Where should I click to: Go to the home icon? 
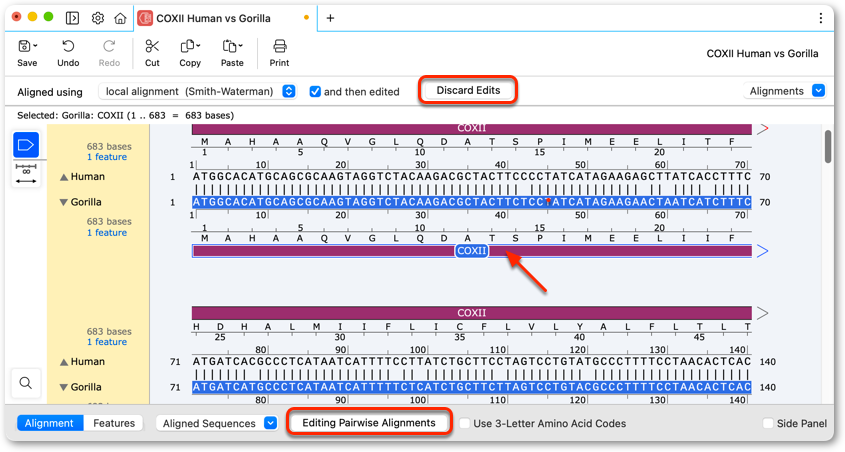120,18
